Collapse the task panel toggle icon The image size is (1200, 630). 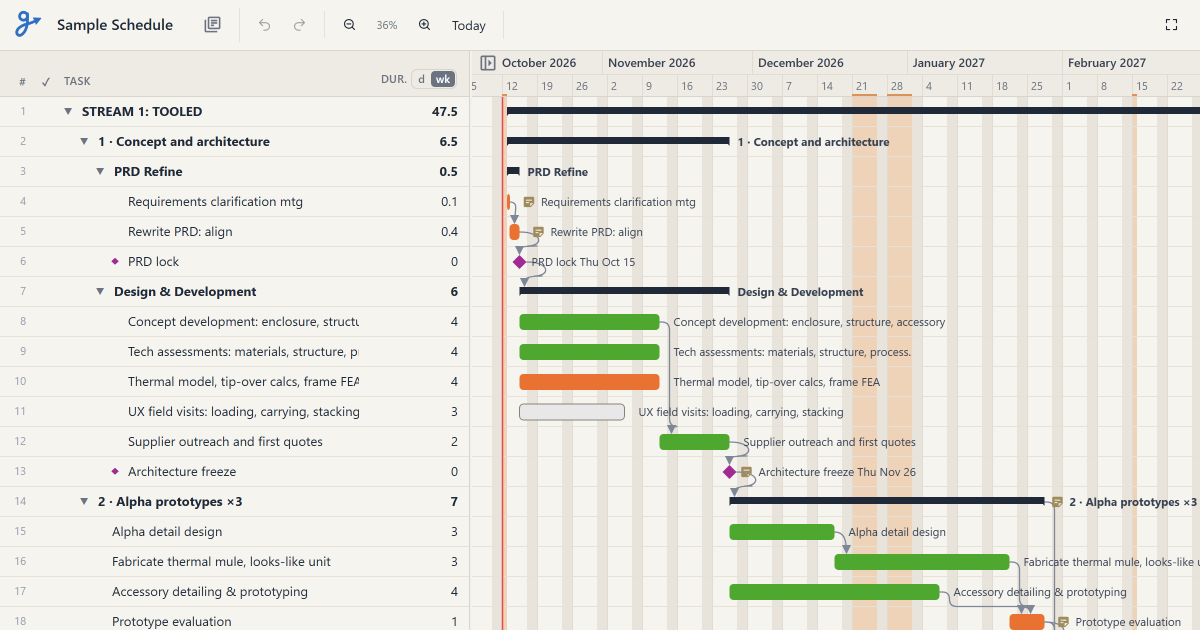click(x=488, y=63)
